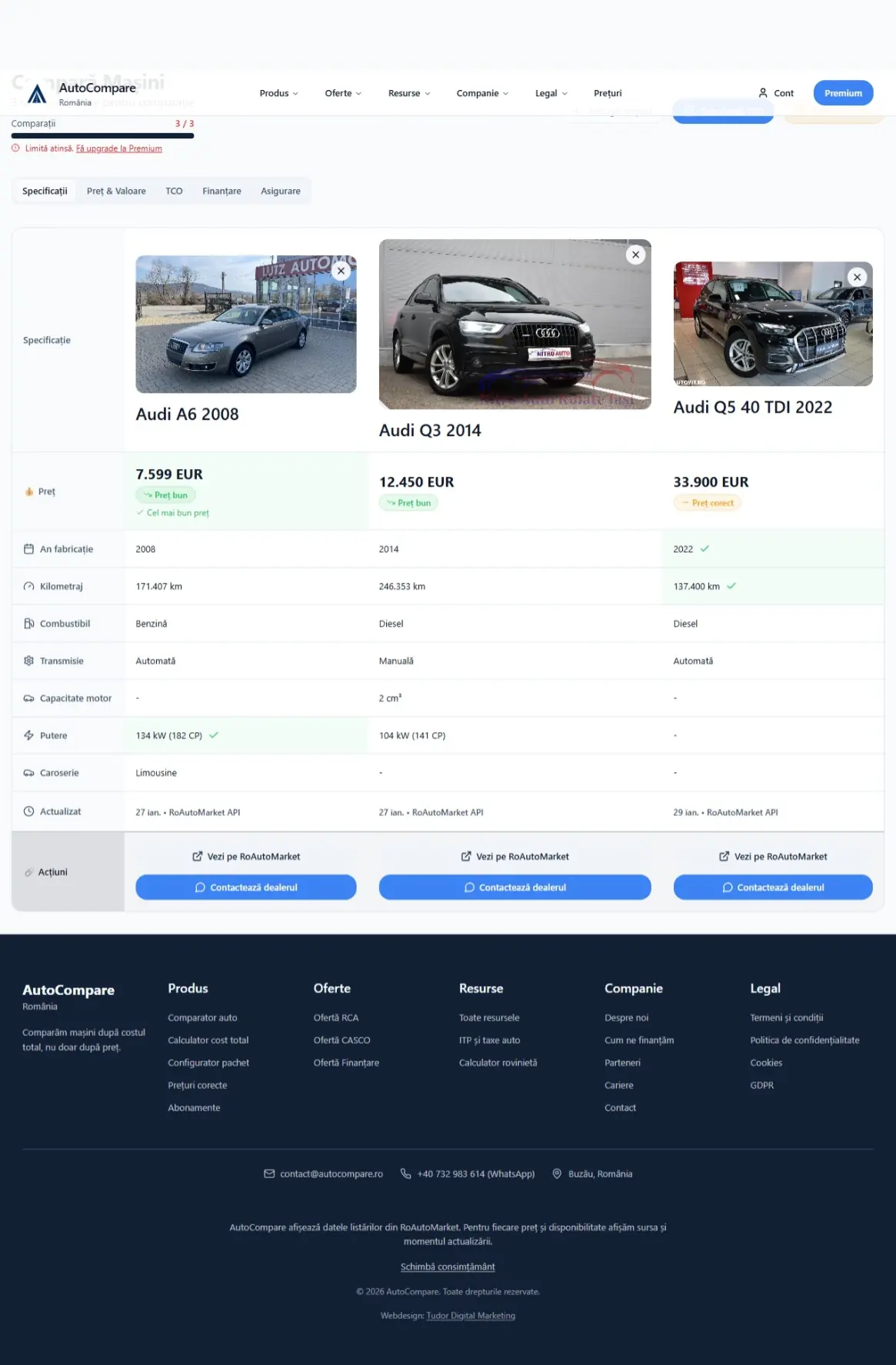Click the price tag icon beside Preț
Viewport: 896px width, 1365px height.
[29, 491]
